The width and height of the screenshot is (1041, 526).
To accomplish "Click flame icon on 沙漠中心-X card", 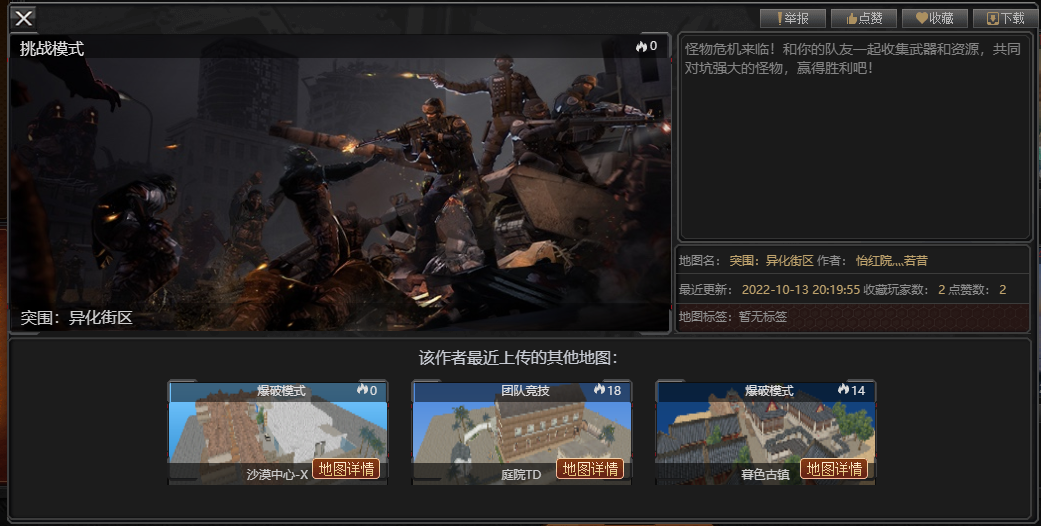I will [362, 390].
